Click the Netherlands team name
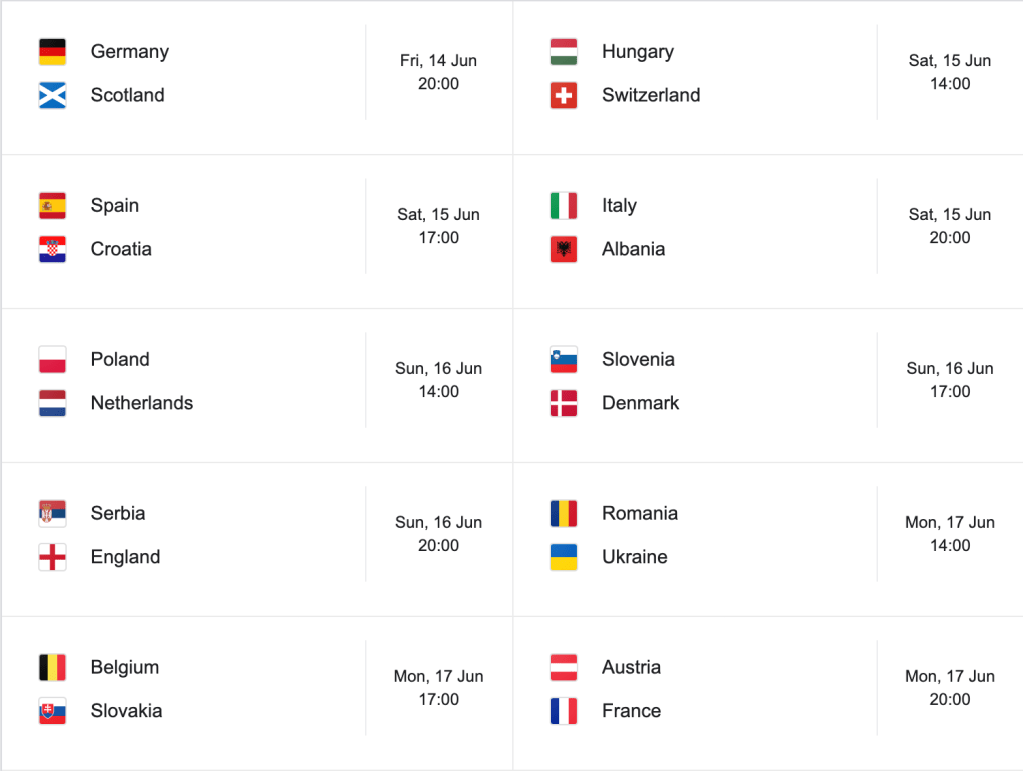The image size is (1023, 771). click(x=142, y=404)
